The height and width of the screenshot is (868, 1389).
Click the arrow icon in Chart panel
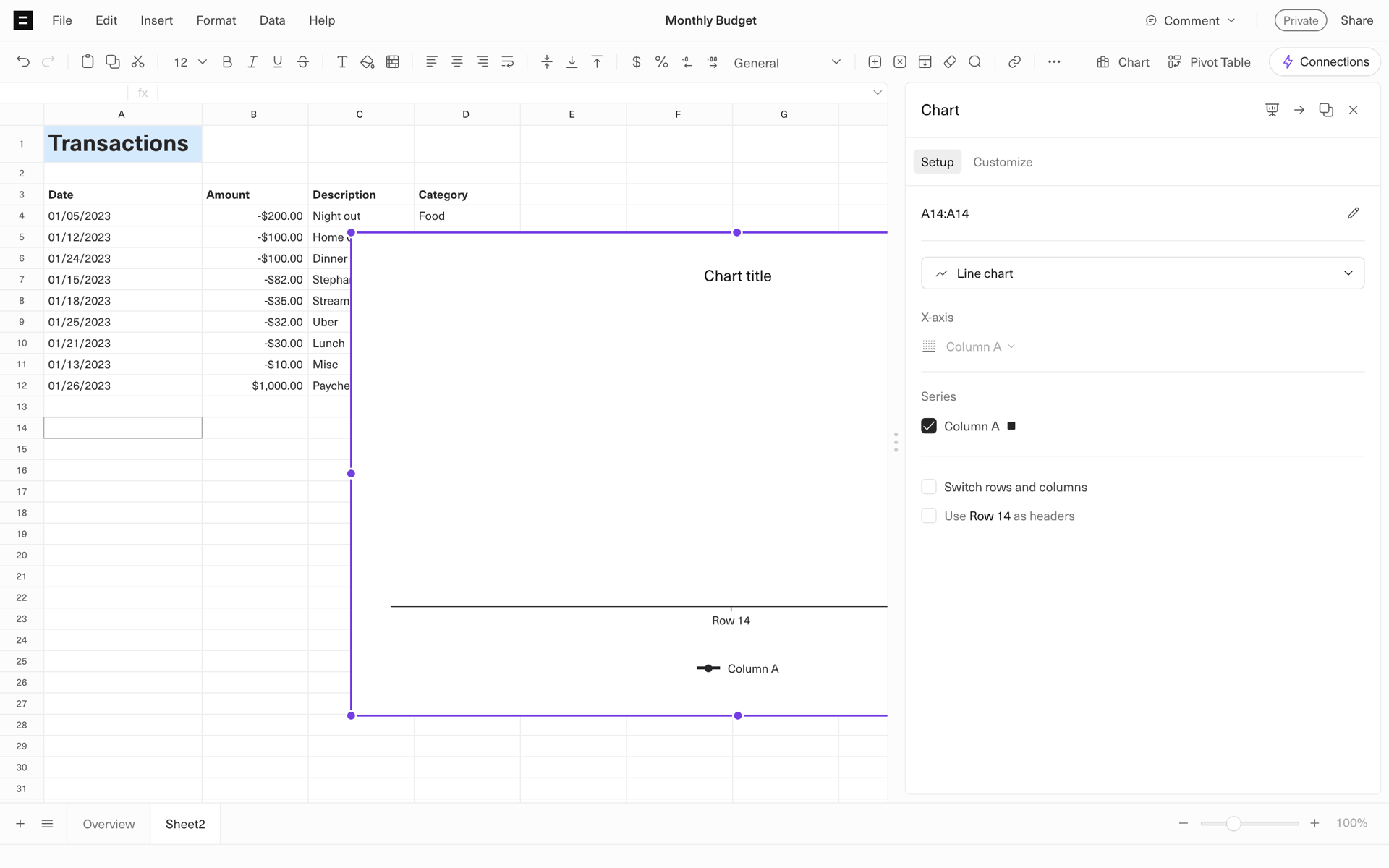[x=1299, y=110]
